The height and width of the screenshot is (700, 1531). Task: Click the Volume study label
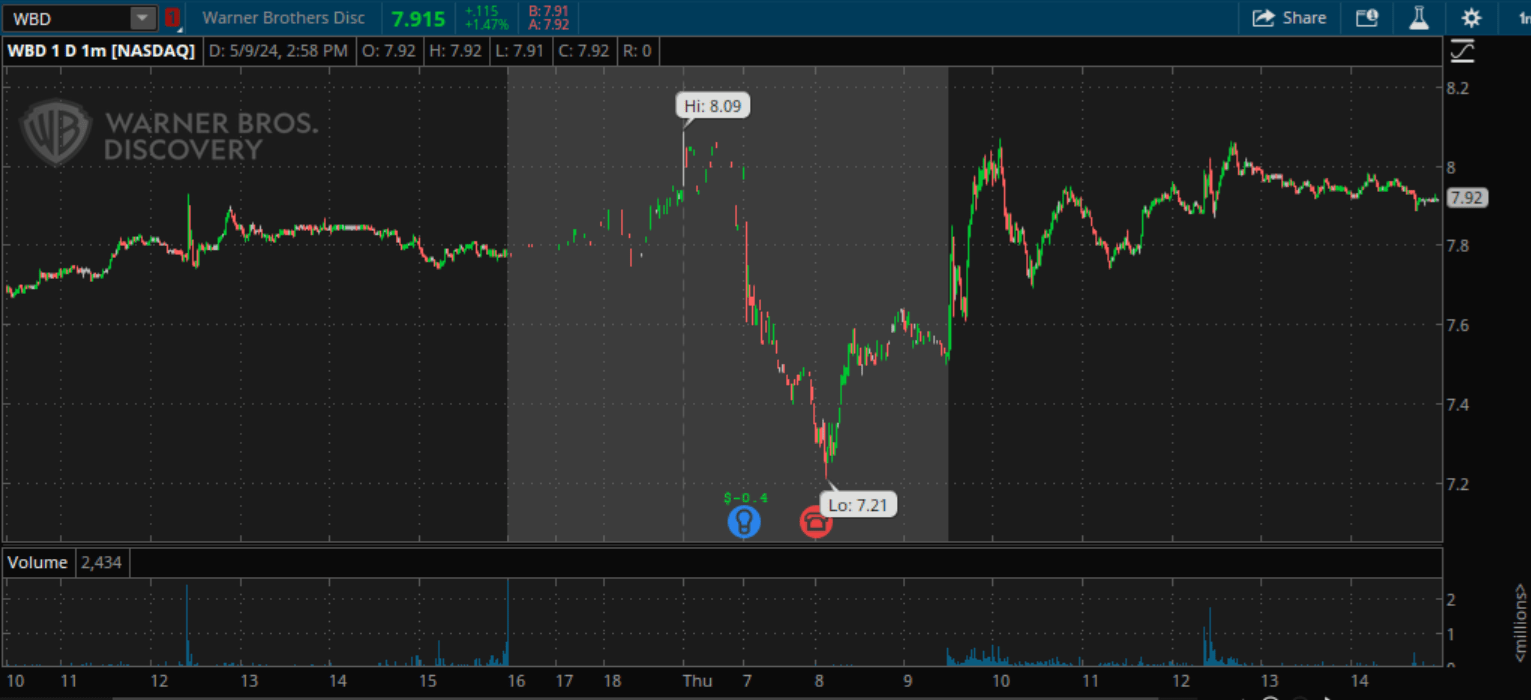click(x=38, y=563)
